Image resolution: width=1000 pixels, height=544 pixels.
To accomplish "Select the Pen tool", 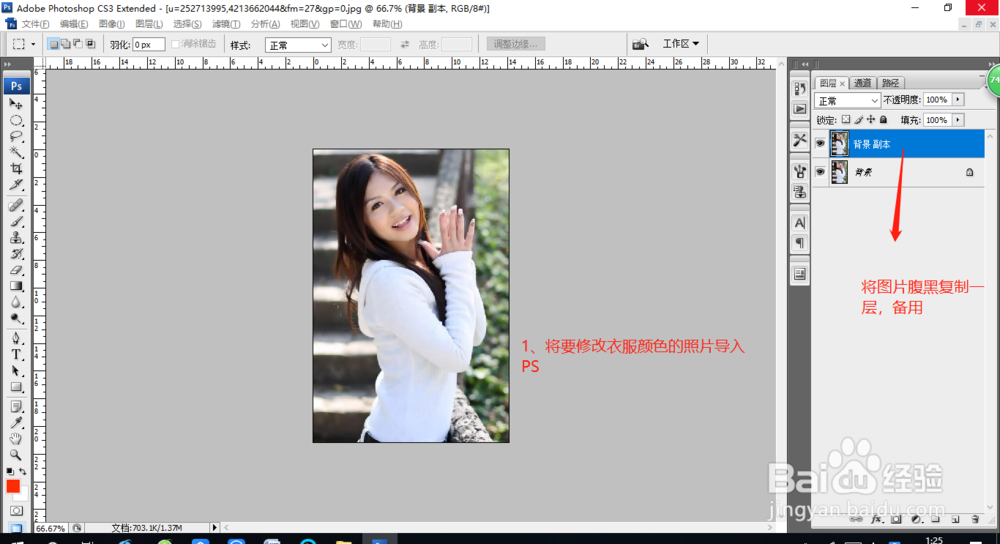I will tap(16, 339).
